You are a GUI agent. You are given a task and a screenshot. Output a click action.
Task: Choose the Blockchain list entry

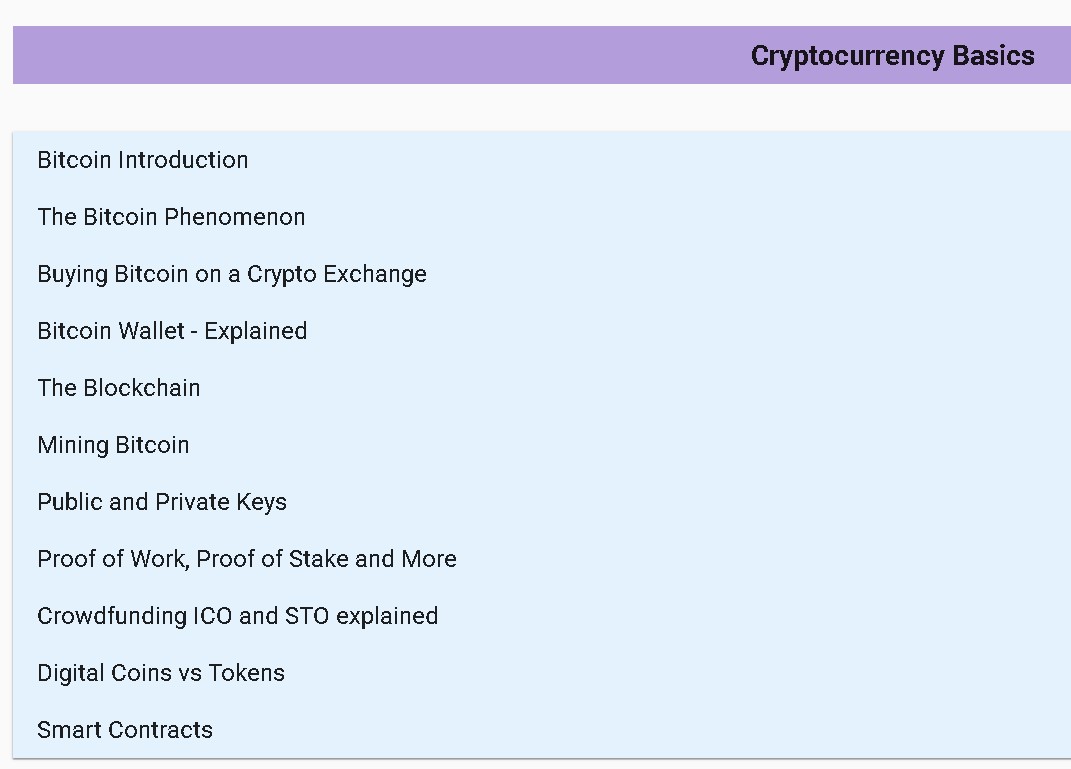coord(119,388)
